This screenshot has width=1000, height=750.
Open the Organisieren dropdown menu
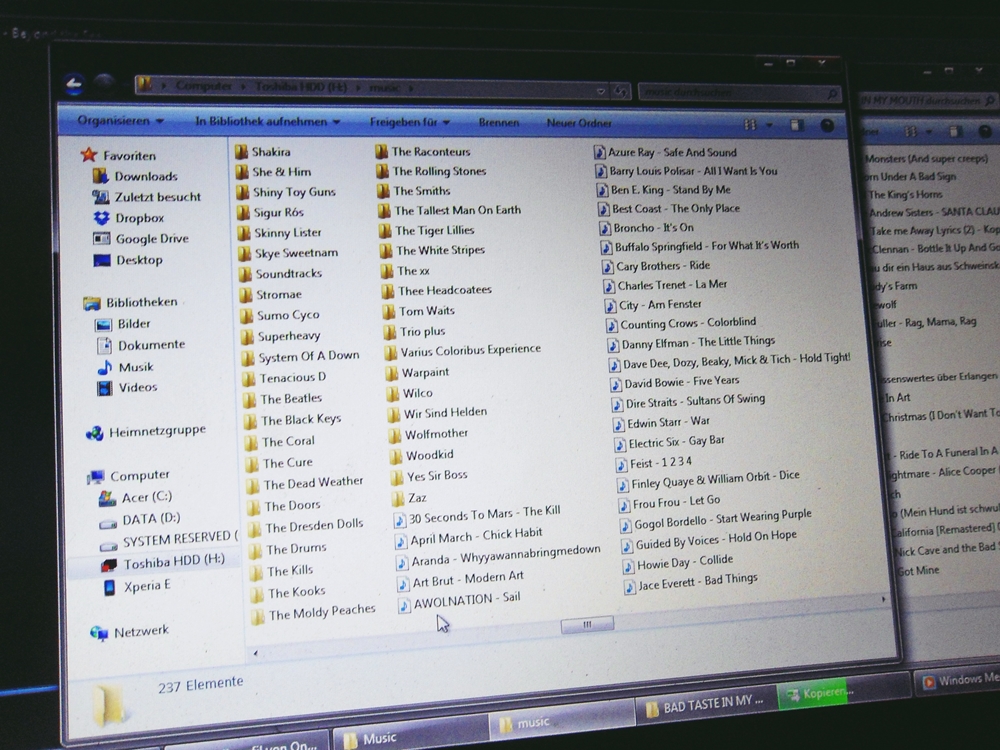[121, 121]
